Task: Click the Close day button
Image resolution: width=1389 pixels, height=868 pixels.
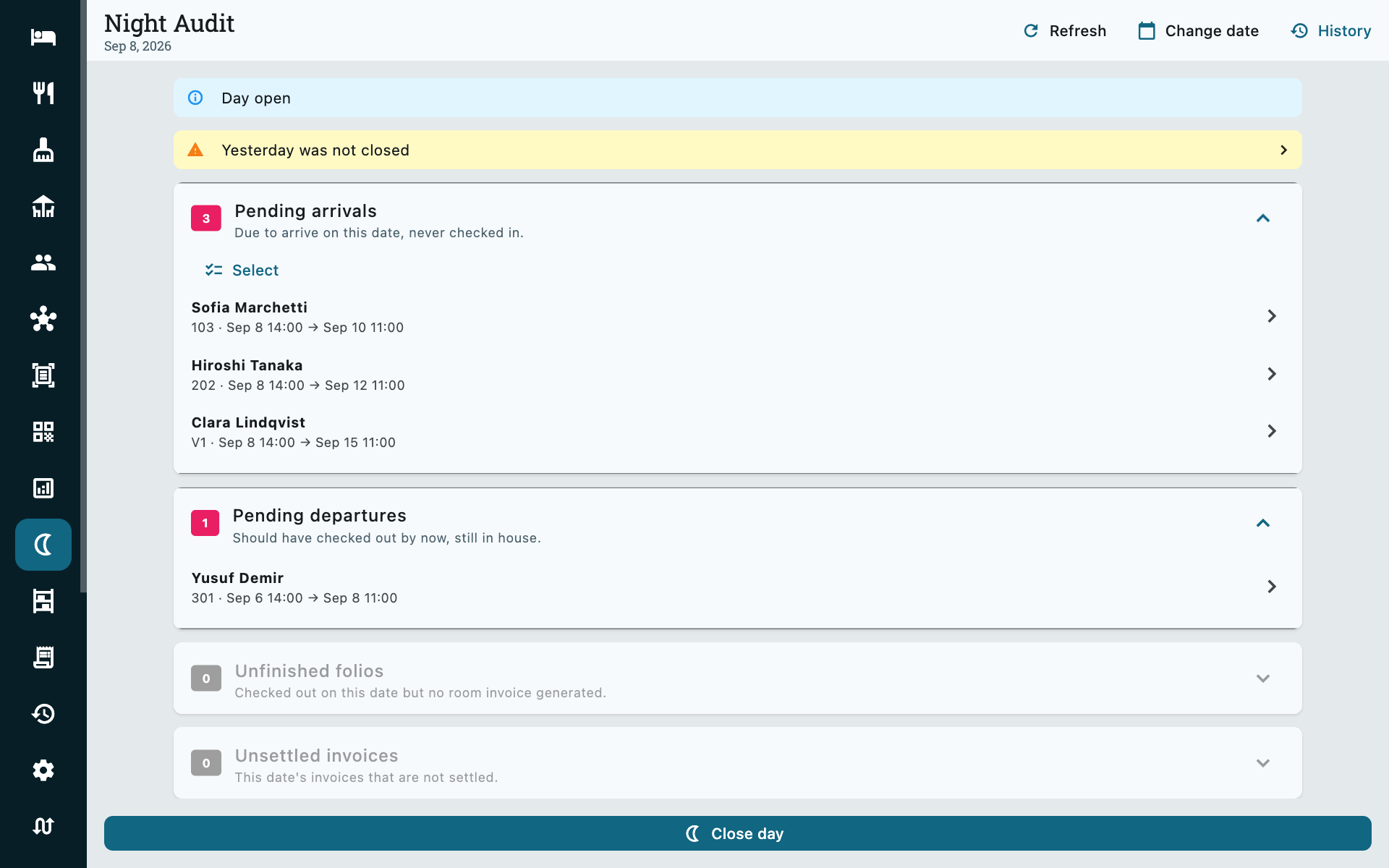Action: click(738, 833)
